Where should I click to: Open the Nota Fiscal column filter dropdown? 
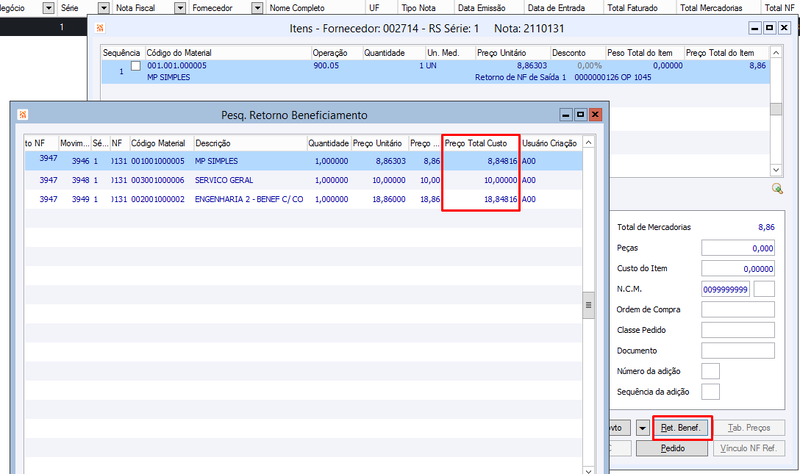point(180,8)
